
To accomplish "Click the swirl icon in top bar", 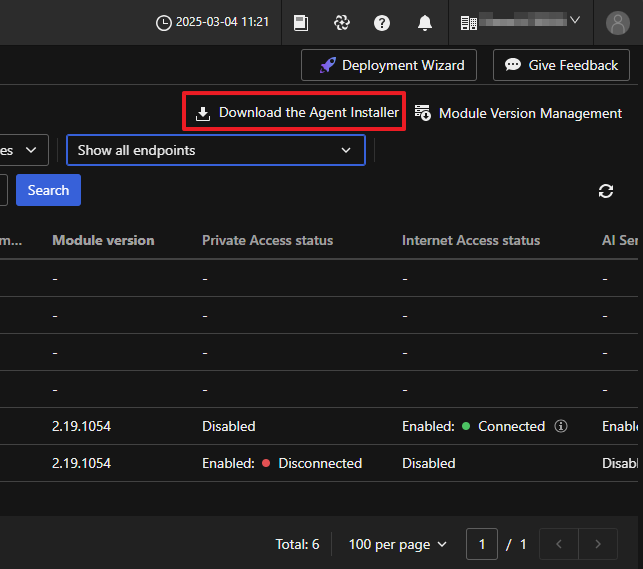I will (342, 22).
